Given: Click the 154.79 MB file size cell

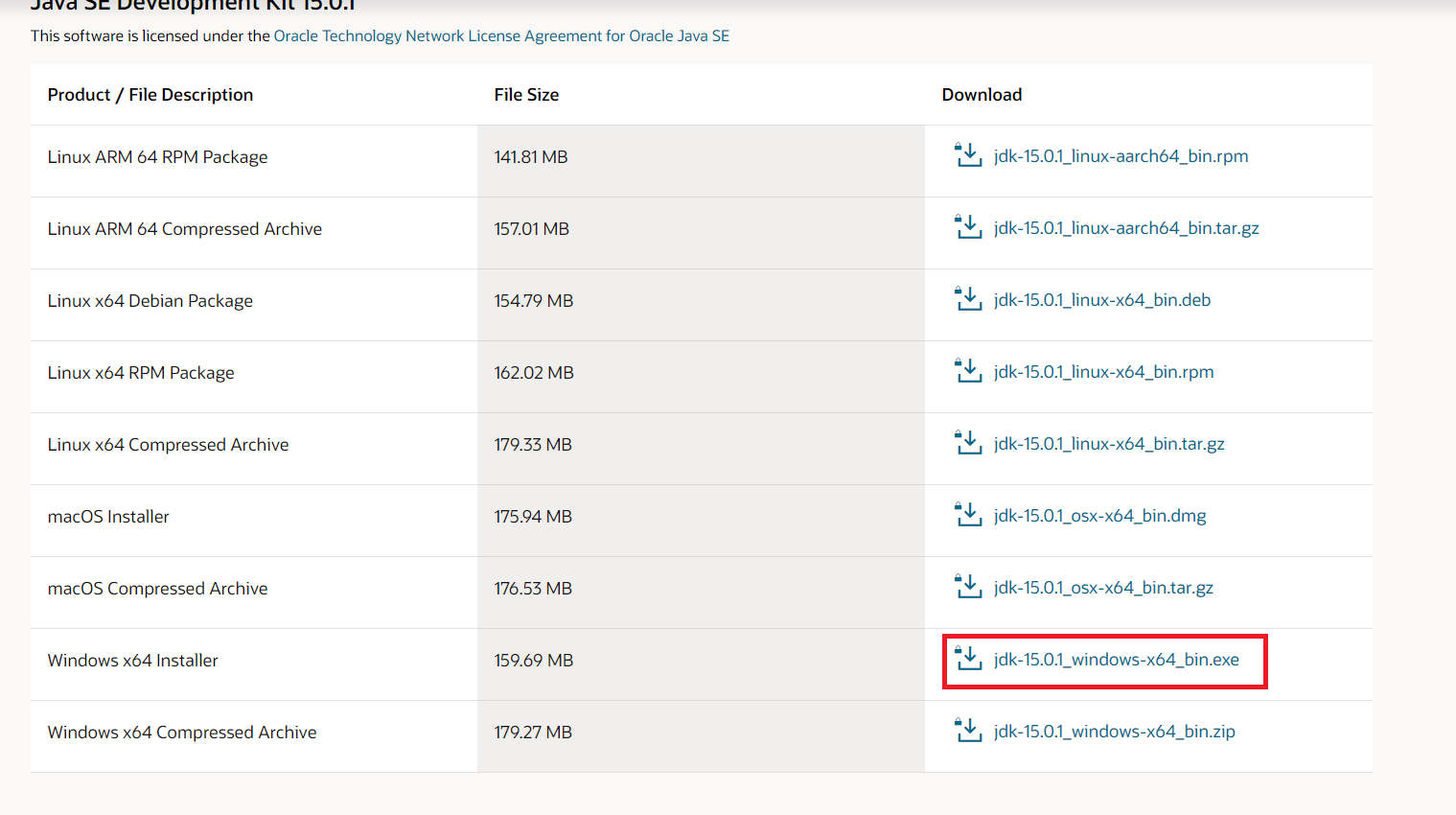Looking at the screenshot, I should (701, 305).
